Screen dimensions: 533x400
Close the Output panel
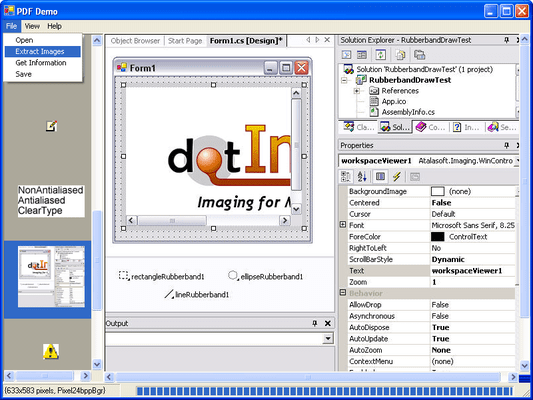point(328,323)
